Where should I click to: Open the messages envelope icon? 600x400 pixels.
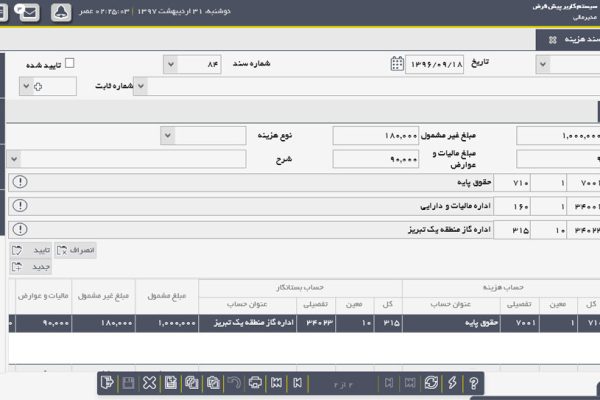30,13
